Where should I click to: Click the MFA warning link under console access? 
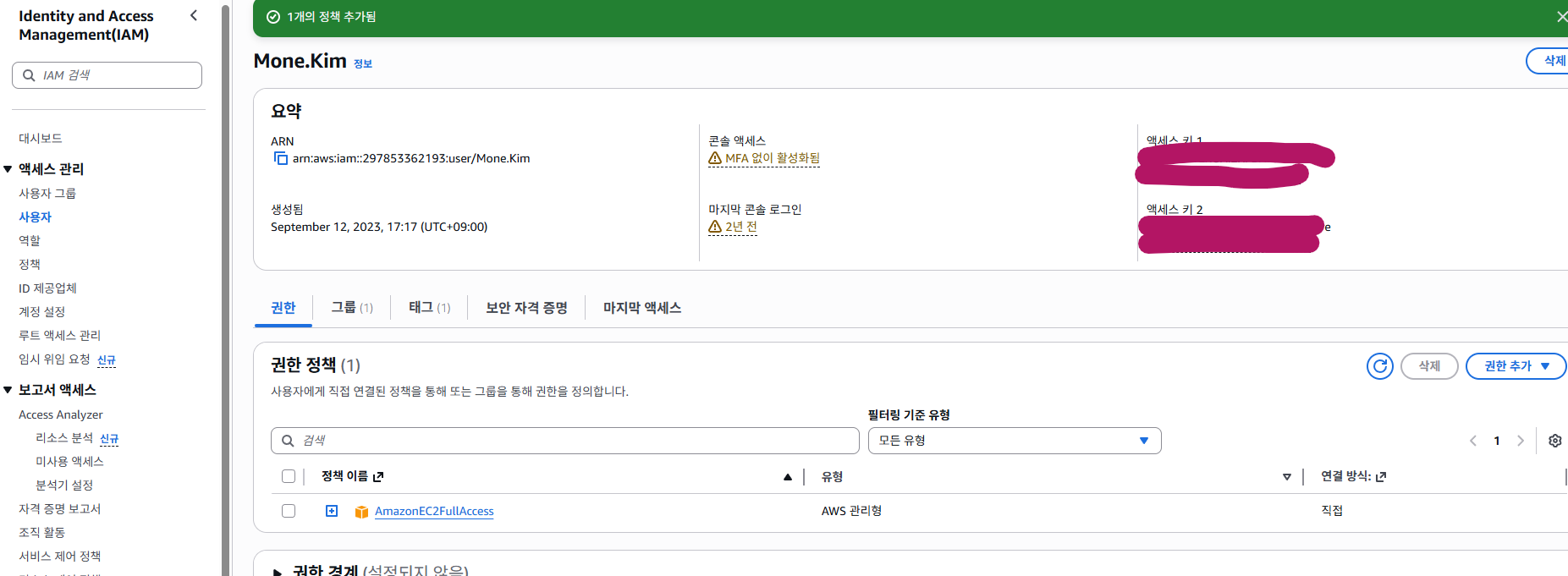tap(771, 158)
